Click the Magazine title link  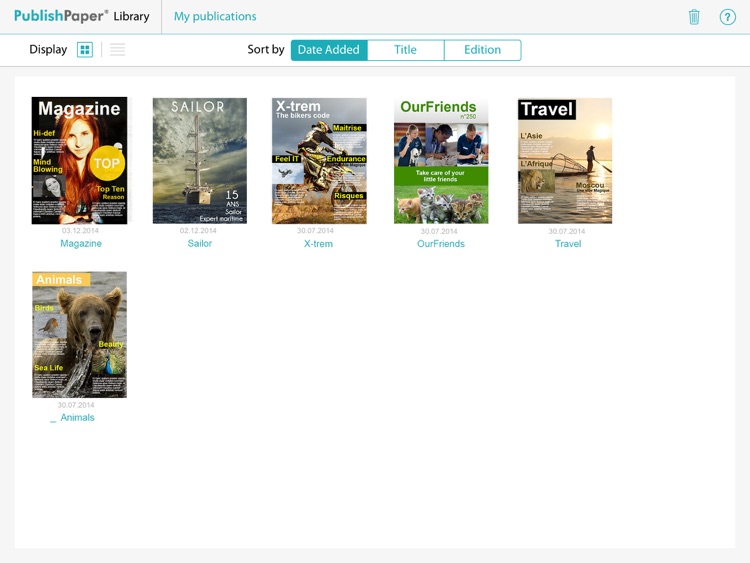pos(81,243)
